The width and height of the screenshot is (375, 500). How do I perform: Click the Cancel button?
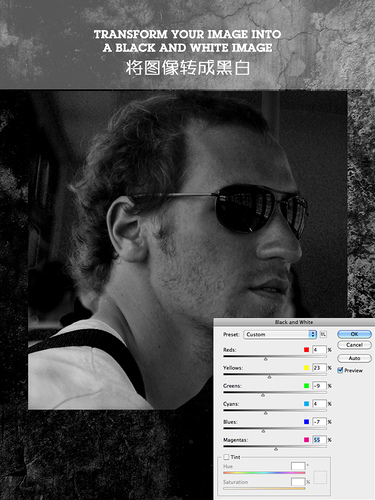coord(354,345)
